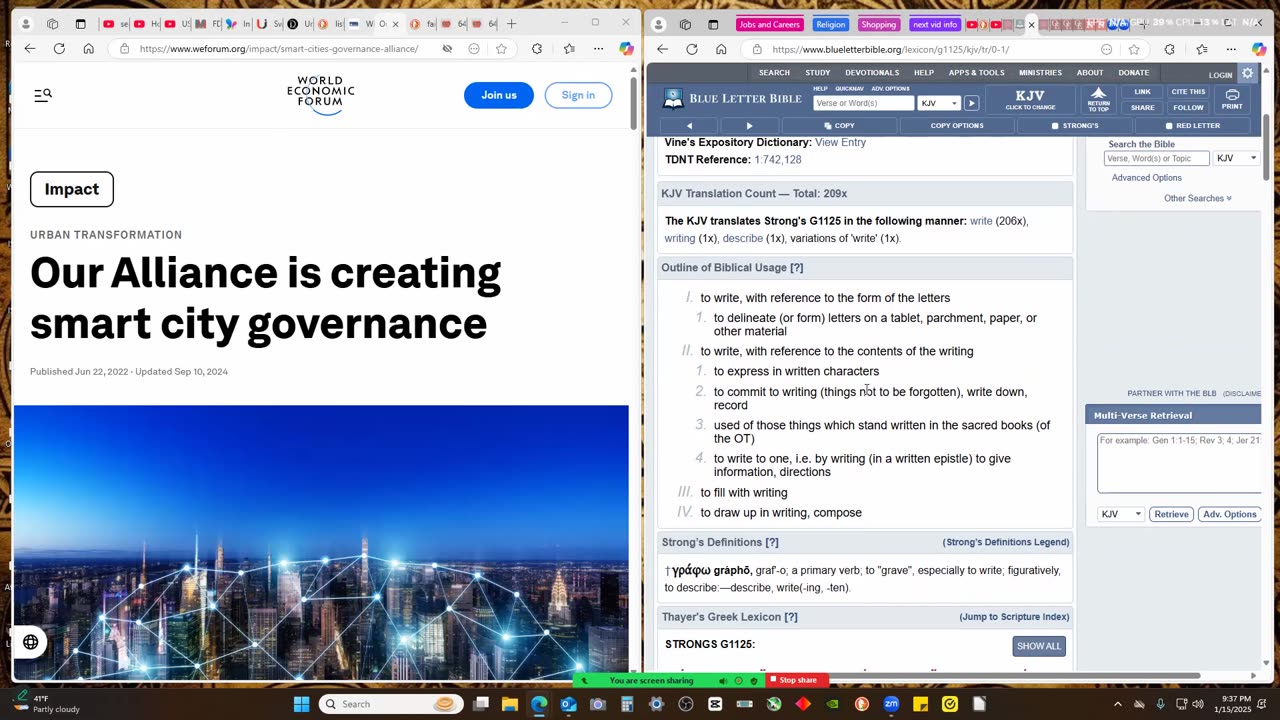1280x720 pixels.
Task: Click the FOLLOW button
Action: point(1188,107)
